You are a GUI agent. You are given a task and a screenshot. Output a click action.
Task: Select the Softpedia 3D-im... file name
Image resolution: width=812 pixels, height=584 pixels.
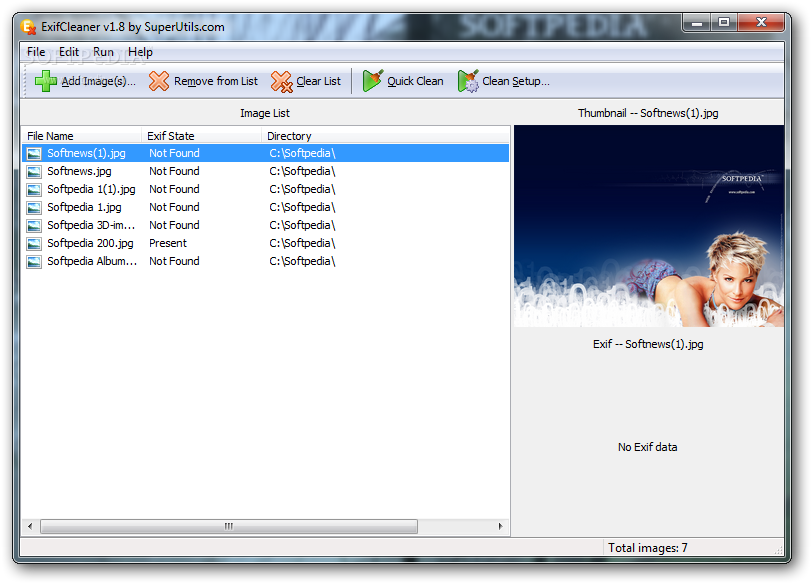91,225
